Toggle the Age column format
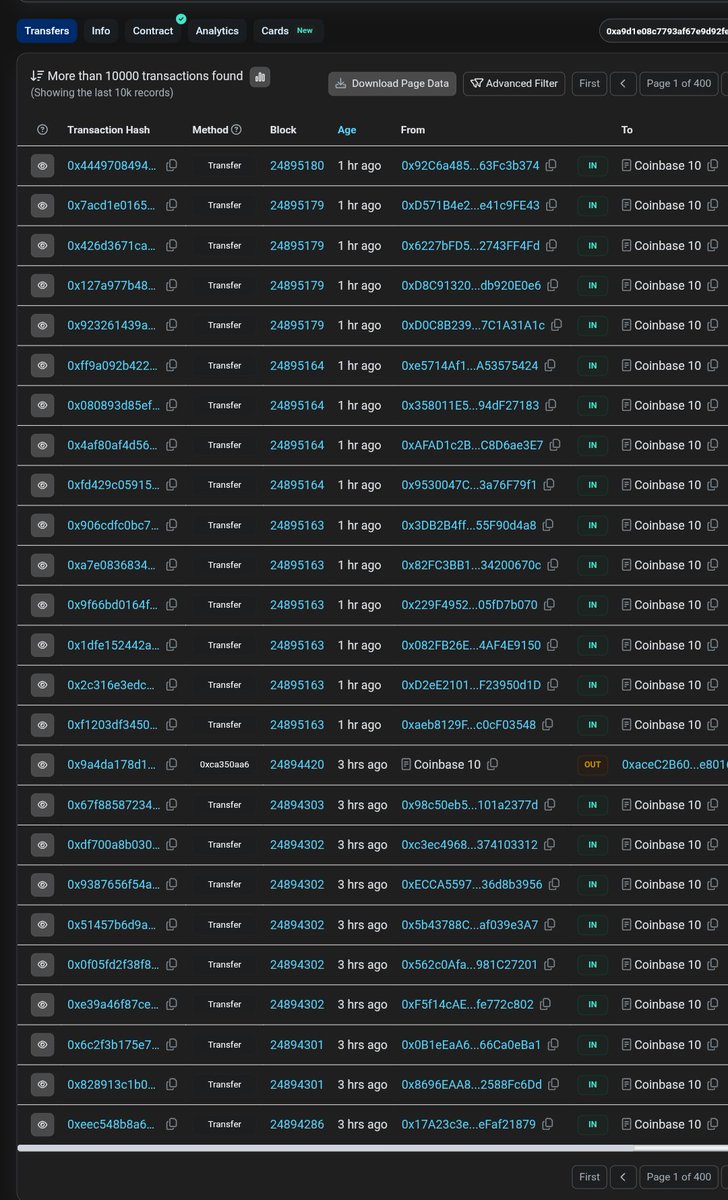728x1200 pixels. 347,130
